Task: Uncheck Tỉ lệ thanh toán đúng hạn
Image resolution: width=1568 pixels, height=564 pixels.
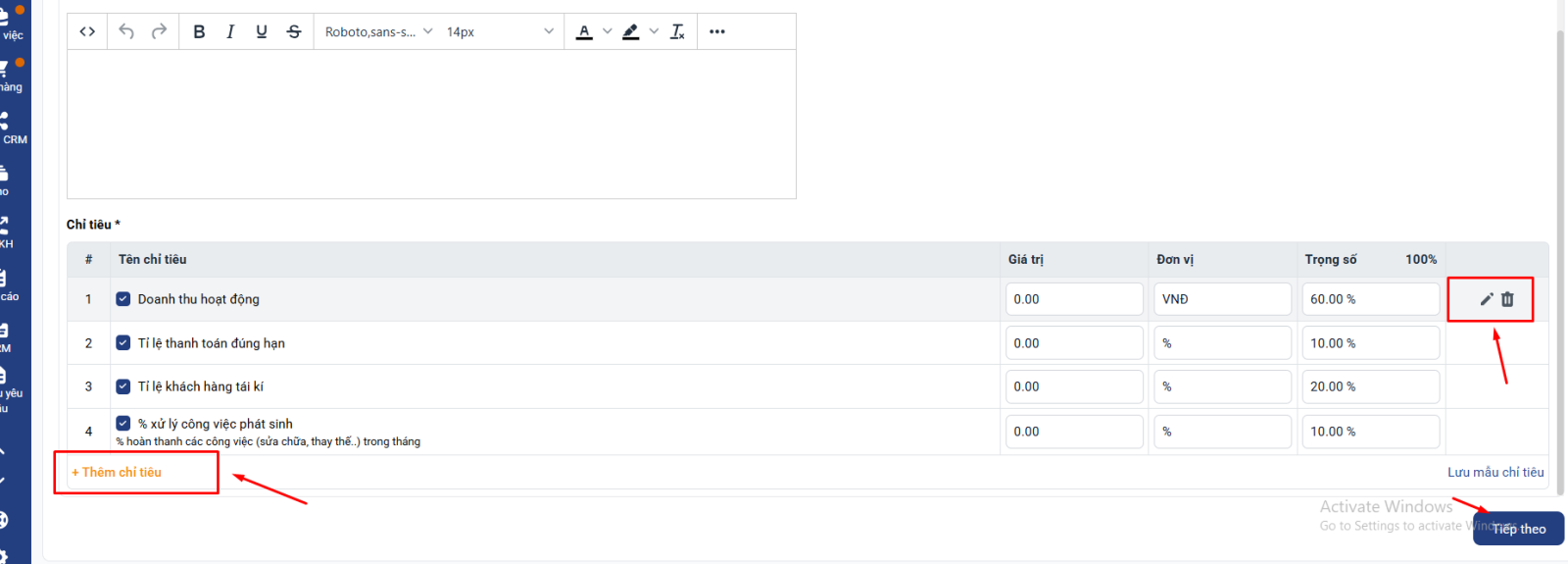Action: (x=123, y=343)
